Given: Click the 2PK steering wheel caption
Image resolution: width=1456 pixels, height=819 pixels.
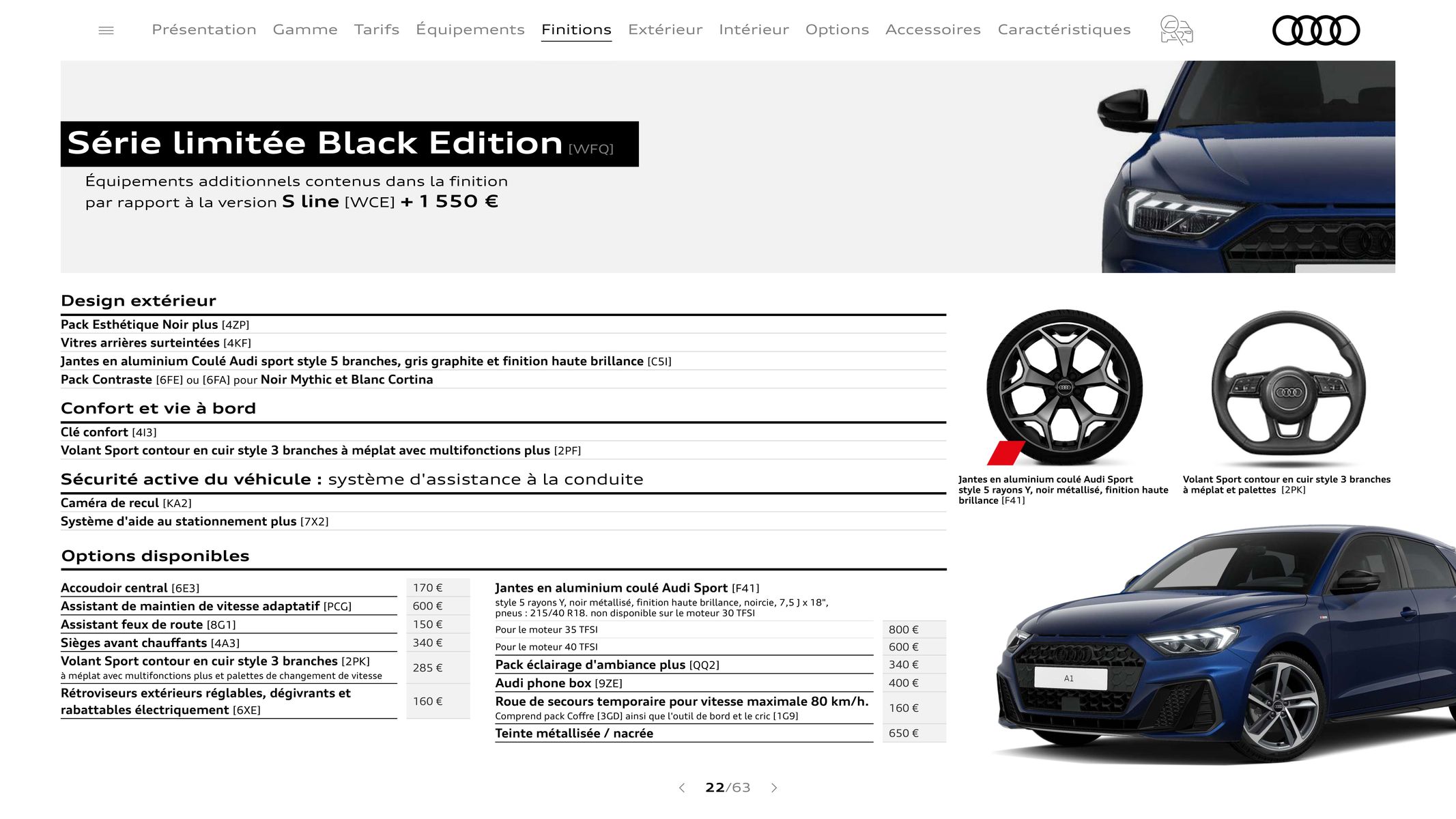Looking at the screenshot, I should (1286, 485).
